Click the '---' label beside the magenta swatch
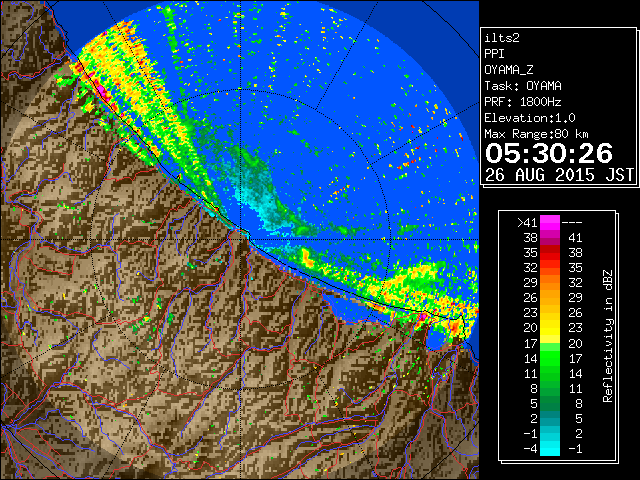The image size is (640, 480). [x=572, y=223]
